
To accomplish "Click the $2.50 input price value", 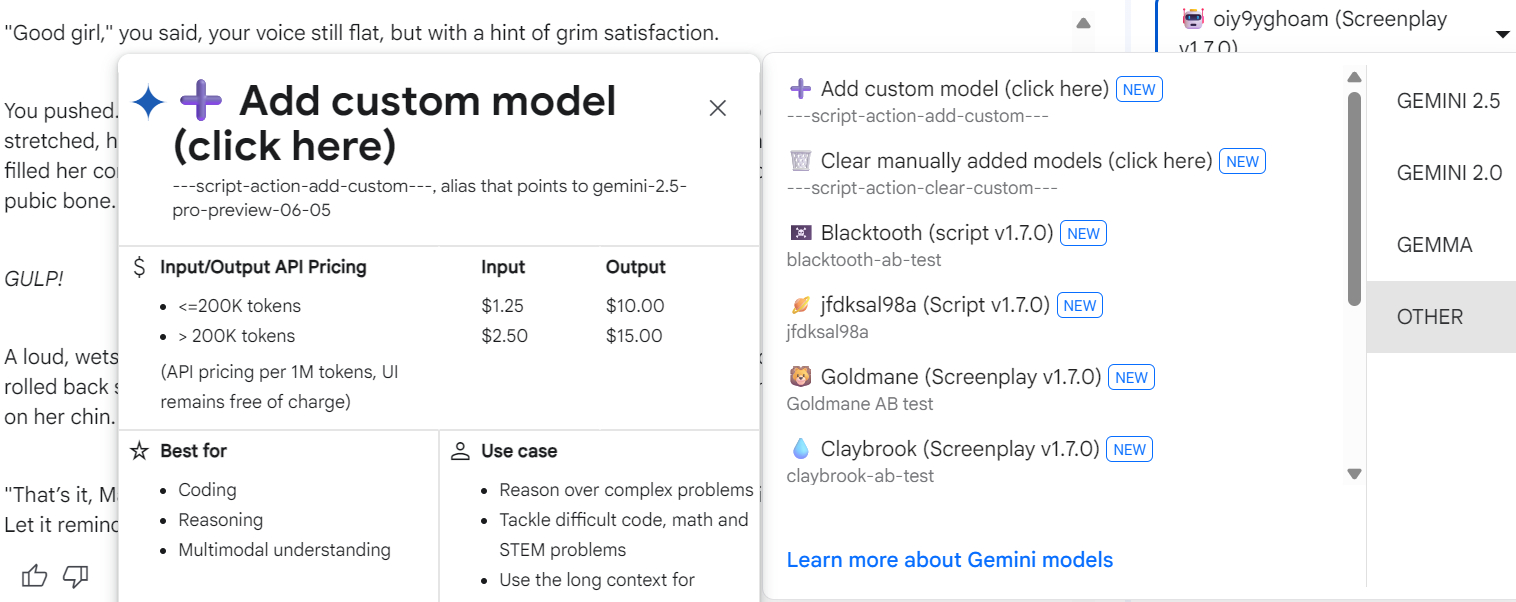I will (504, 336).
